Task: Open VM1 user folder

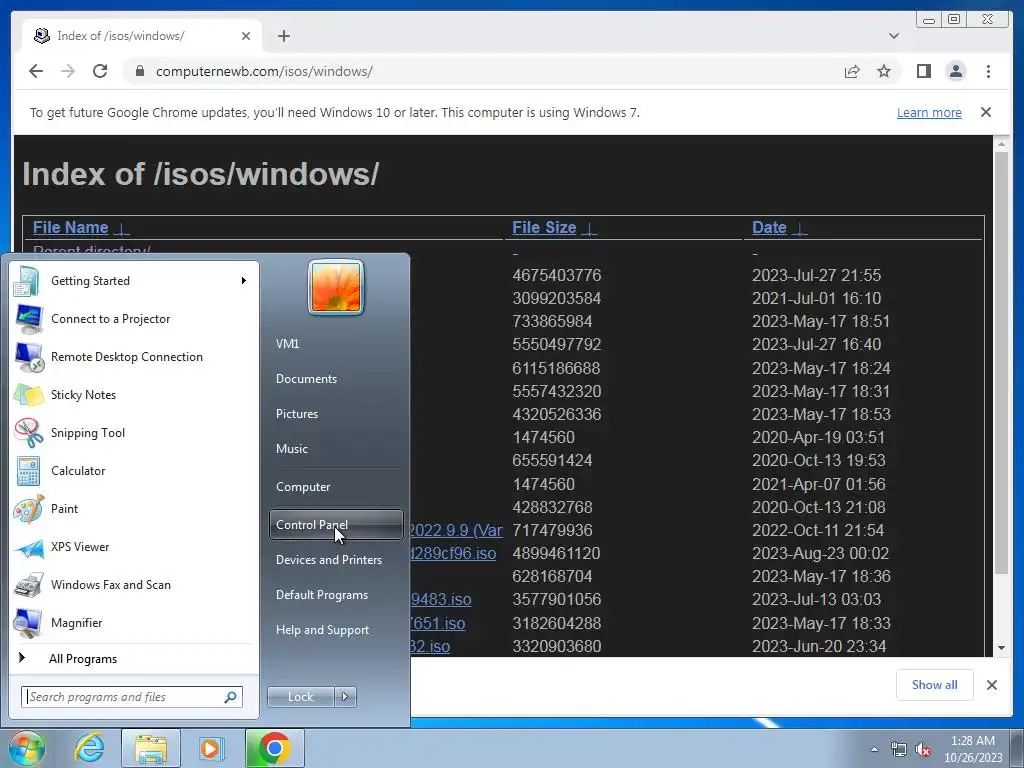Action: click(336, 344)
